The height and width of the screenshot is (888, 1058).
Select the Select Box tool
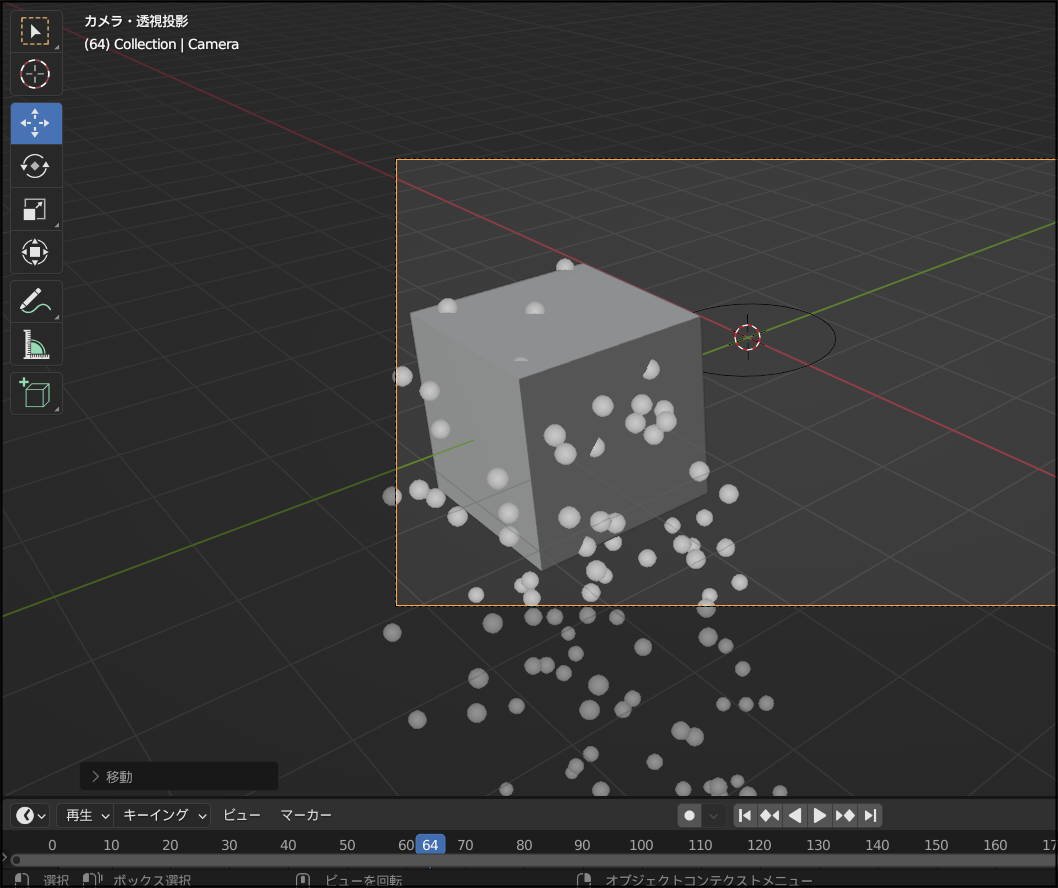pos(36,31)
